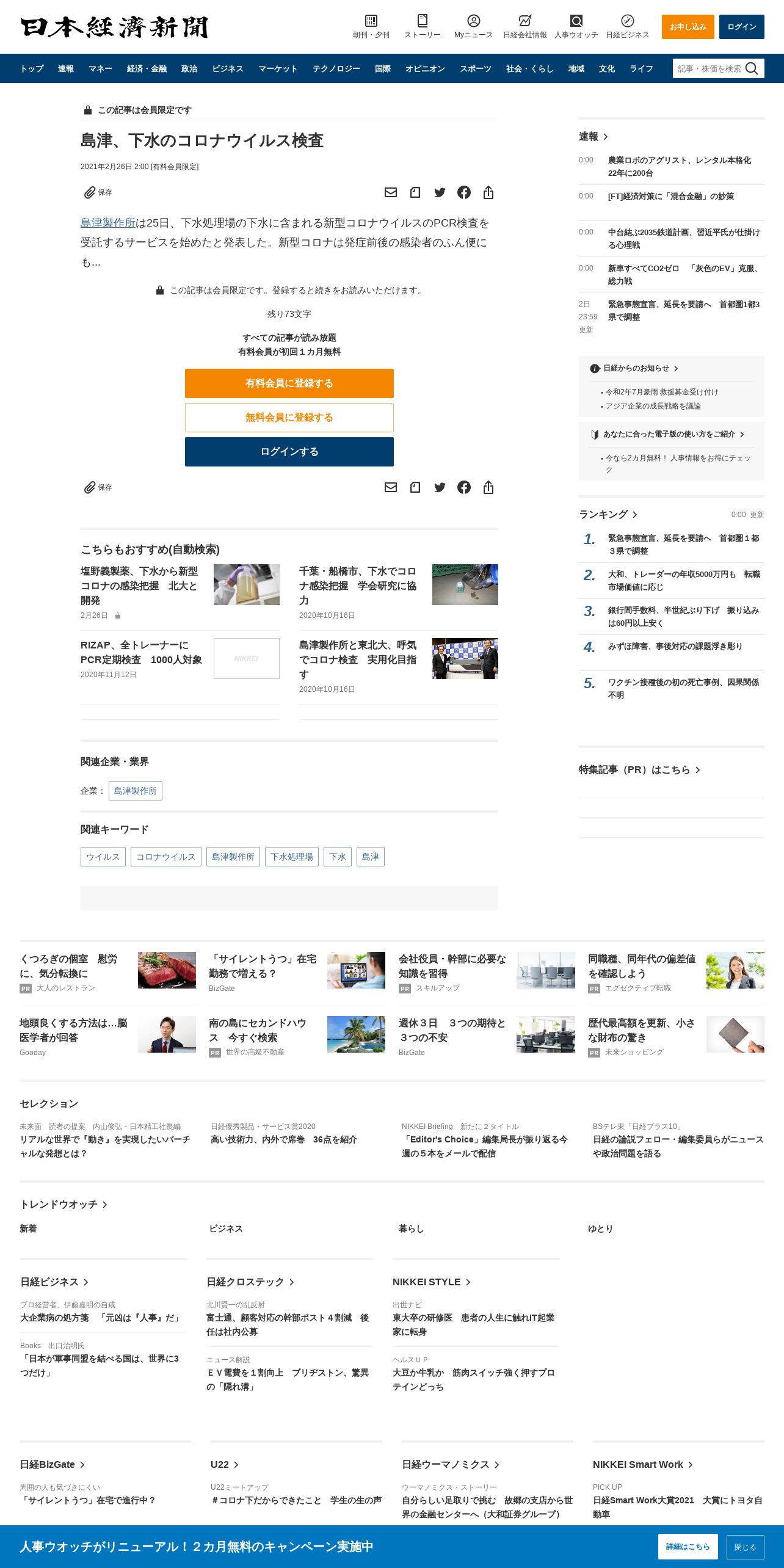
Task: Open NIKKEI Smart Work section heading
Action: pos(643,1465)
